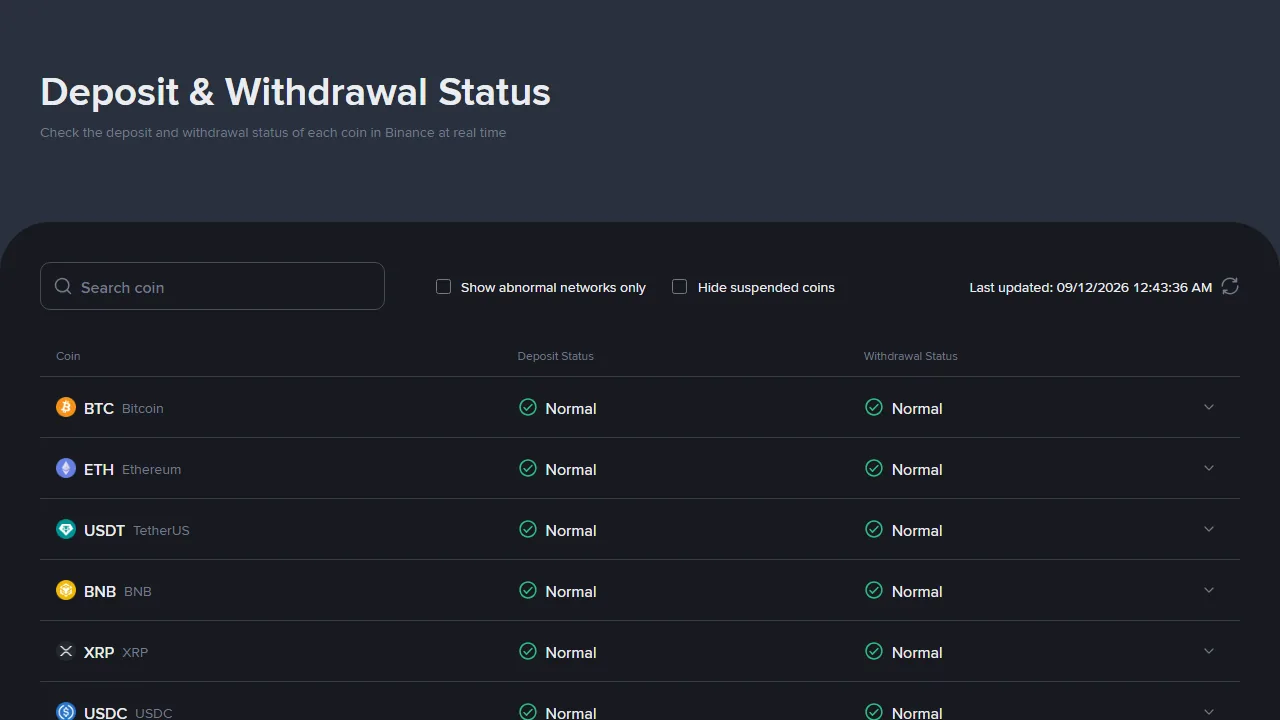Click BTC deposit status check icon
1280x720 pixels.
coord(528,407)
